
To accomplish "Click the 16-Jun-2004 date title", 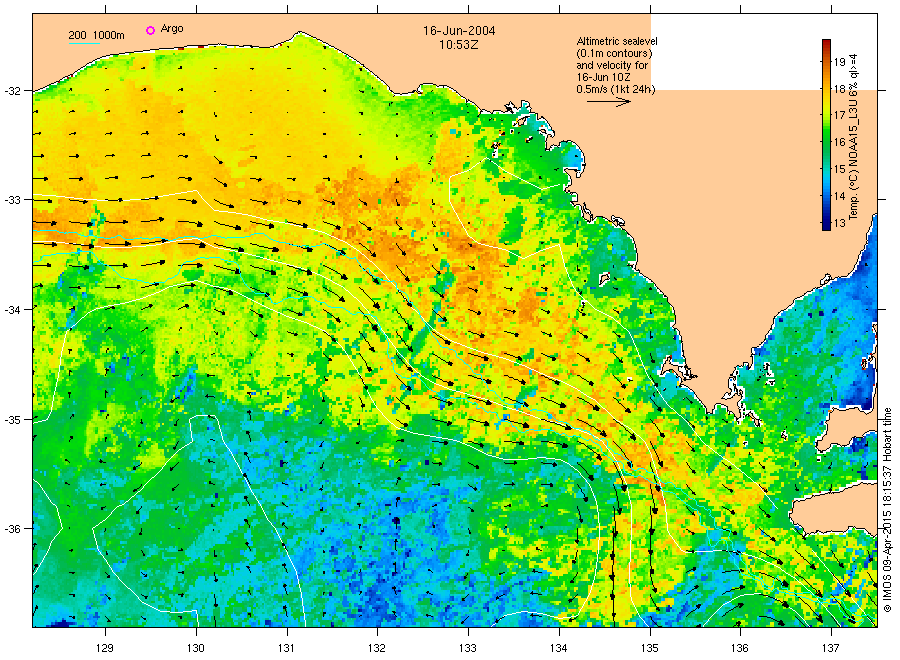I will tap(459, 30).
